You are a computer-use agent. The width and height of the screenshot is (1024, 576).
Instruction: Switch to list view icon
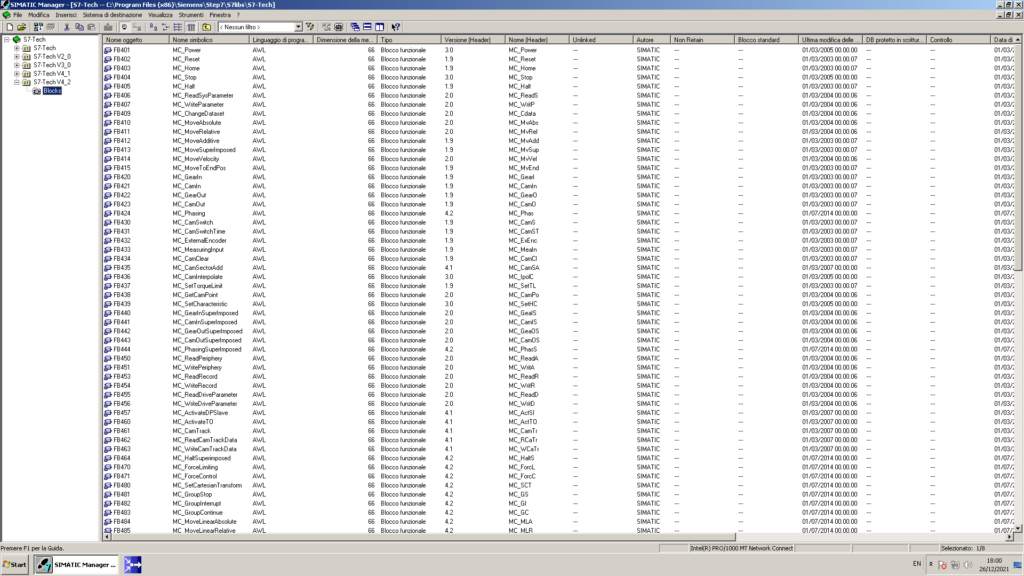coord(178,27)
